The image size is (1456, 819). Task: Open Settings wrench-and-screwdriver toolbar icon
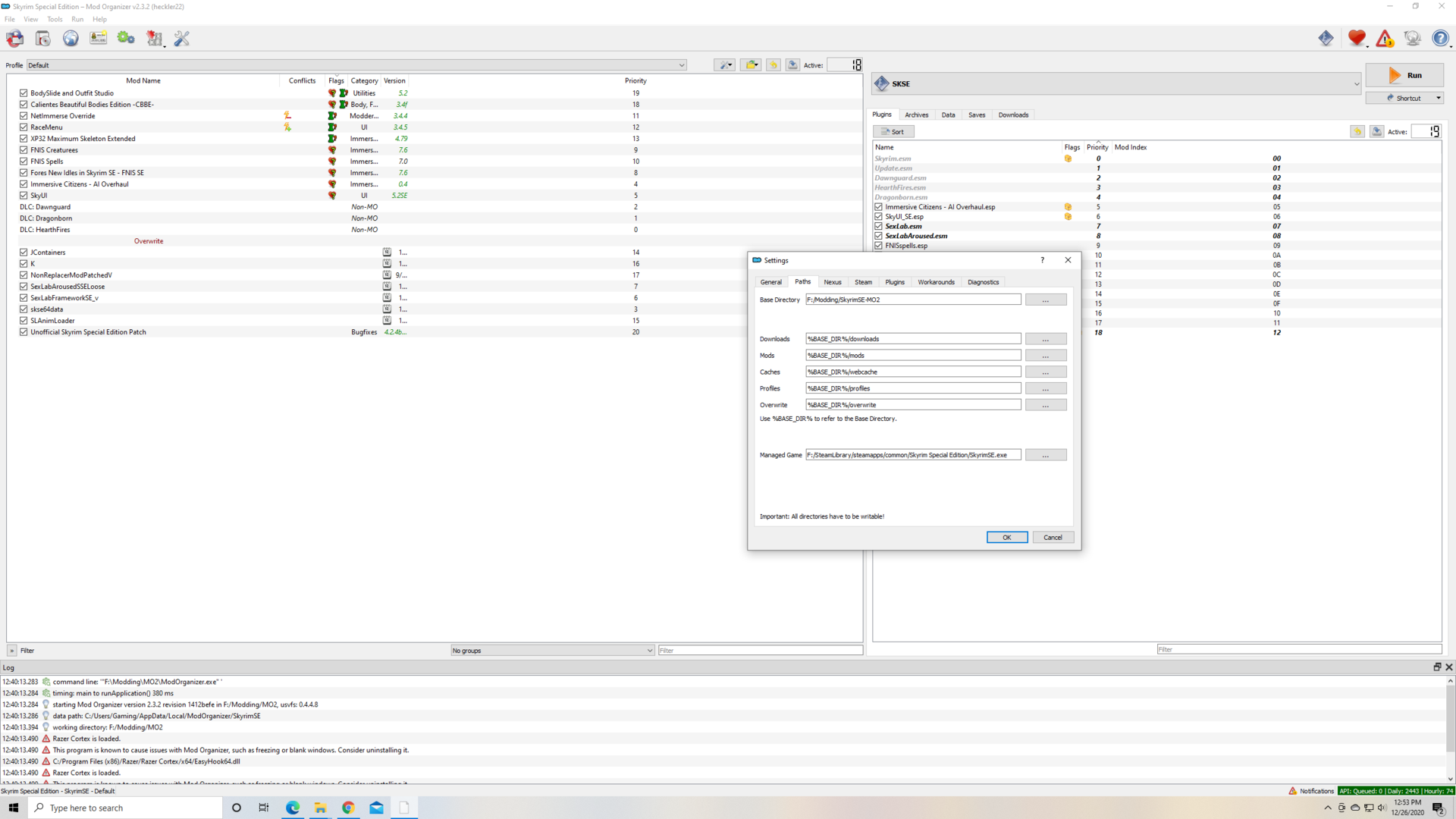[182, 38]
